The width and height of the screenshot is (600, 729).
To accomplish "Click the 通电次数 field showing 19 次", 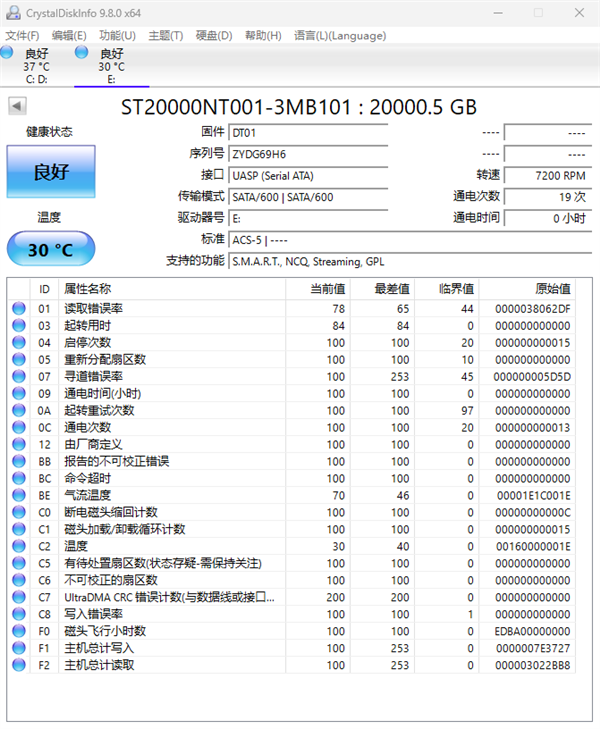I will click(548, 197).
